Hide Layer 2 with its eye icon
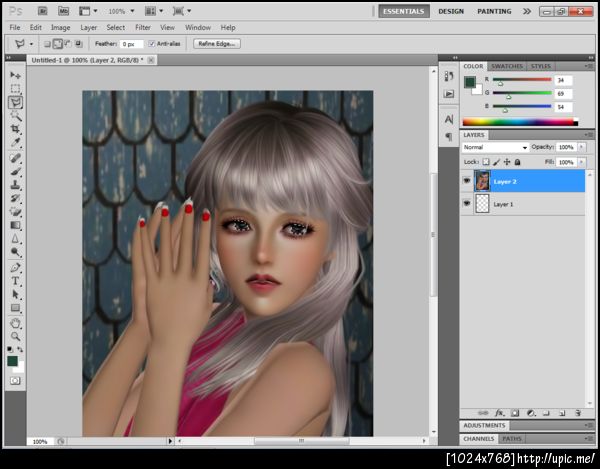Viewport: 600px width, 469px height. [x=466, y=180]
